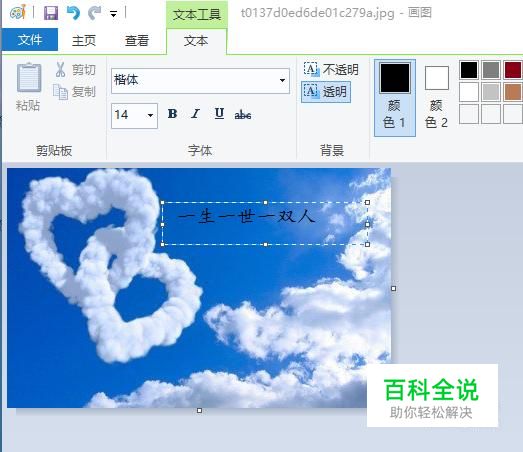Open the font size 14 dropdown
Image resolution: width=523 pixels, height=452 pixels.
point(150,115)
